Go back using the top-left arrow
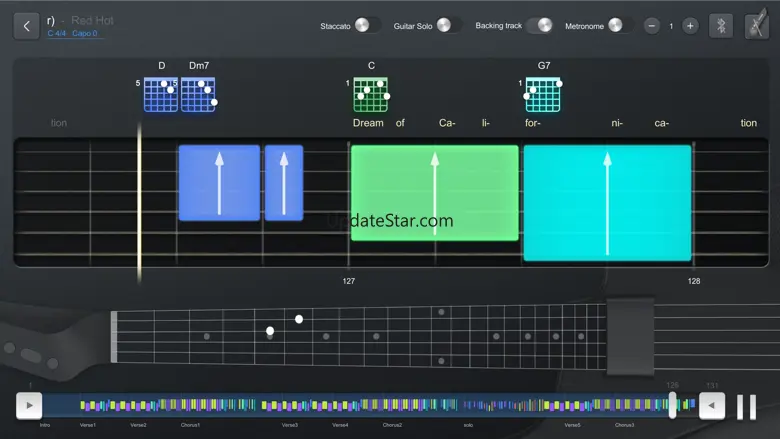Viewport: 780px width, 439px height. [26, 26]
